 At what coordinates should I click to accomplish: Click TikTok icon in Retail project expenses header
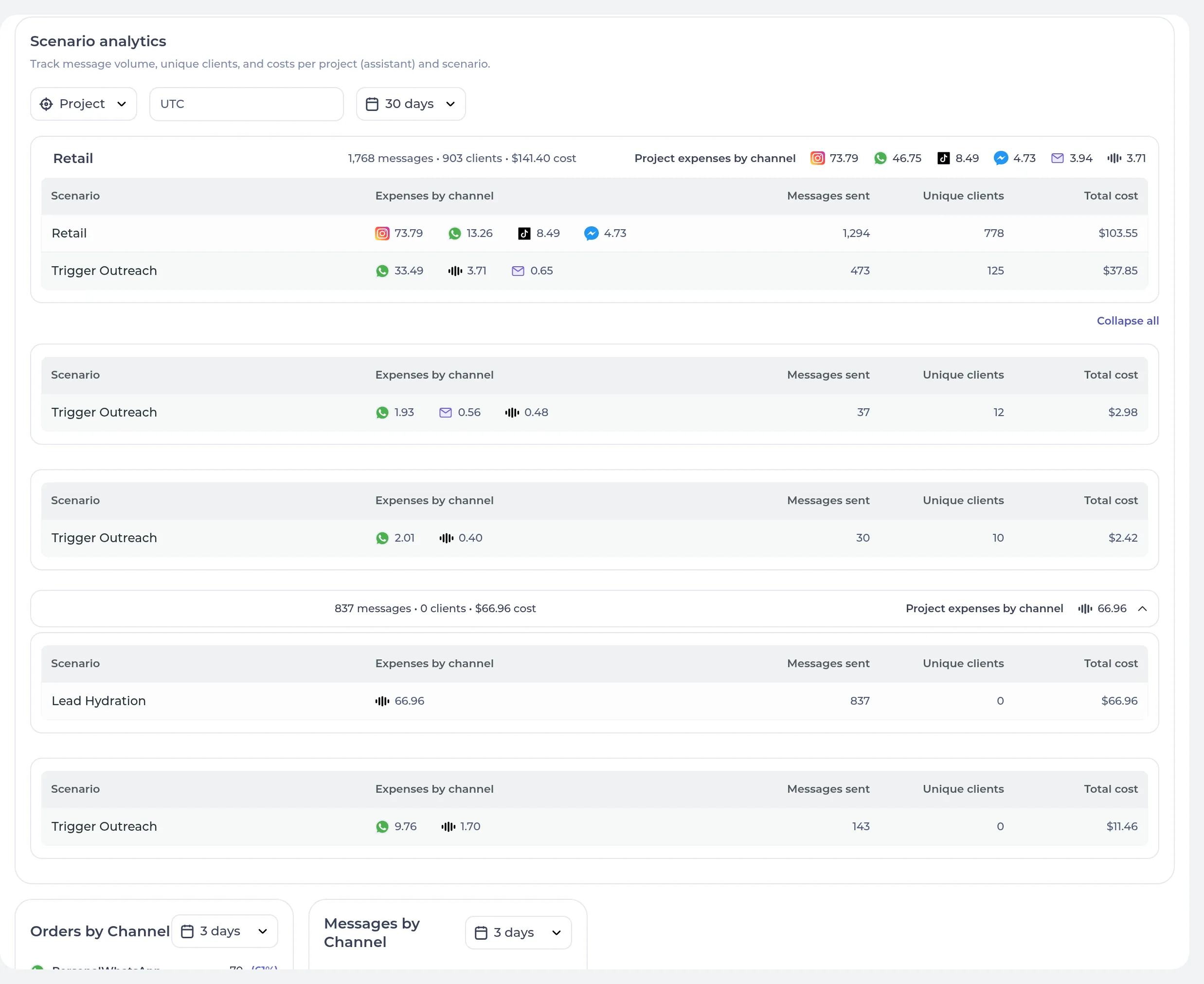943,158
